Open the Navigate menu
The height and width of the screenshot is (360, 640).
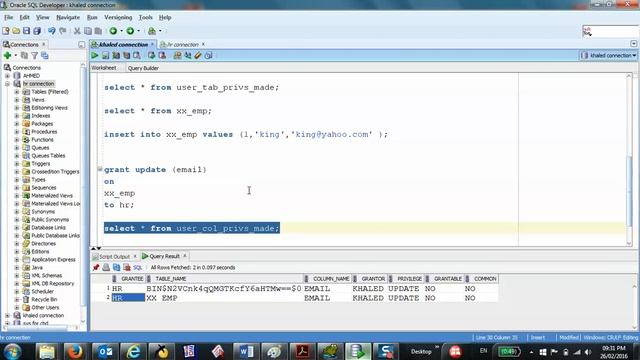click(68, 18)
